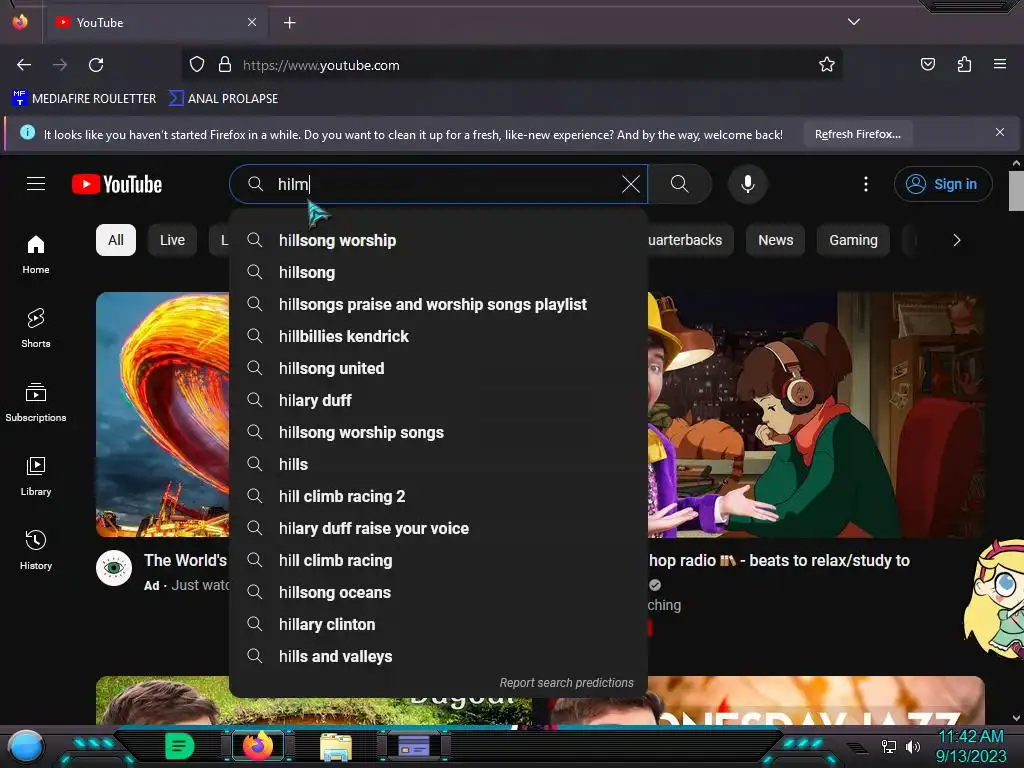This screenshot has height=768, width=1024.
Task: Open the taskbar clock and date
Action: click(x=970, y=746)
